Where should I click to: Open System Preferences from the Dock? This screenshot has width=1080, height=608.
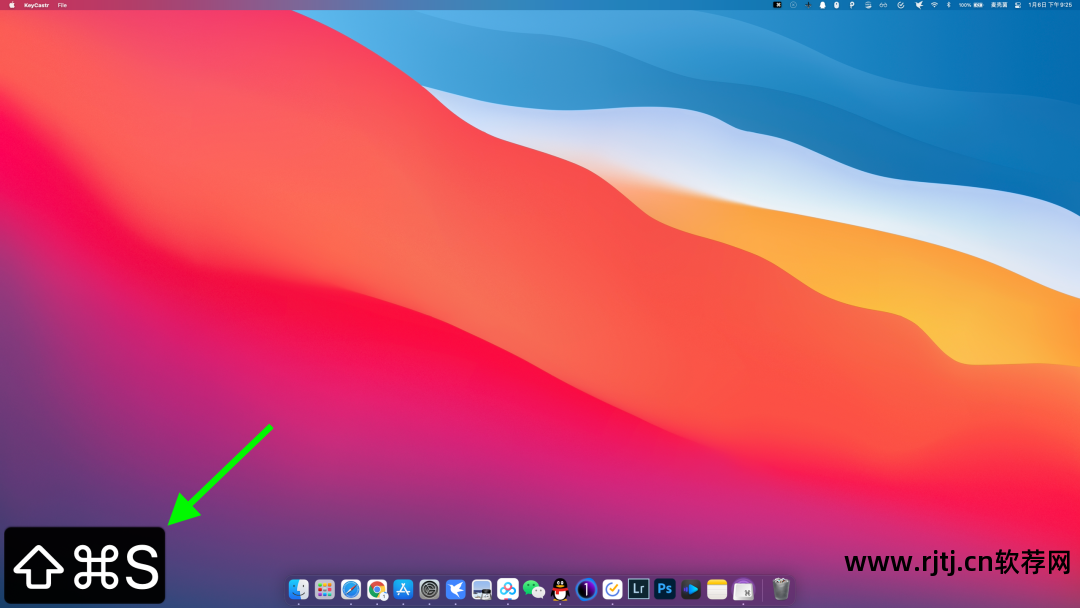point(428,590)
